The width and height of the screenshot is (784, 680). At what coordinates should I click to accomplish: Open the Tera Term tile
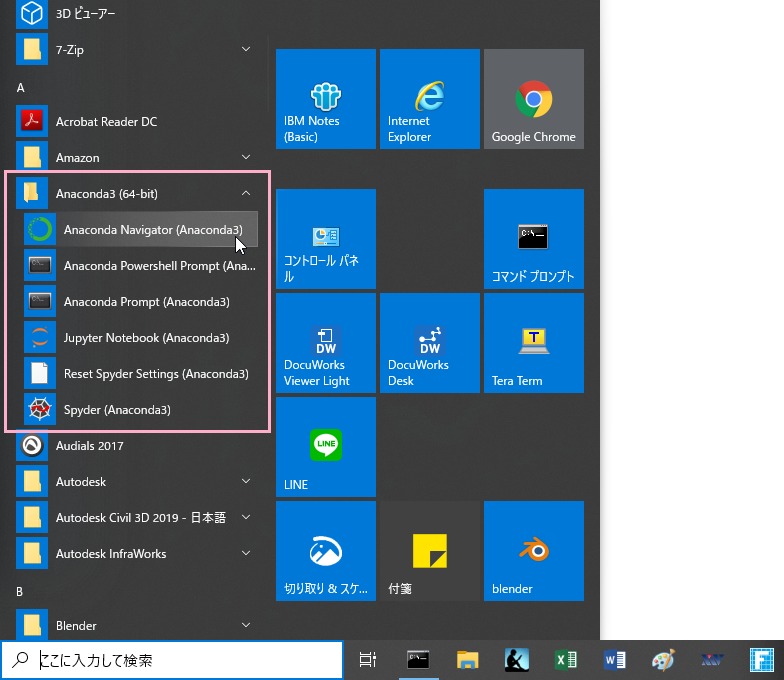534,343
